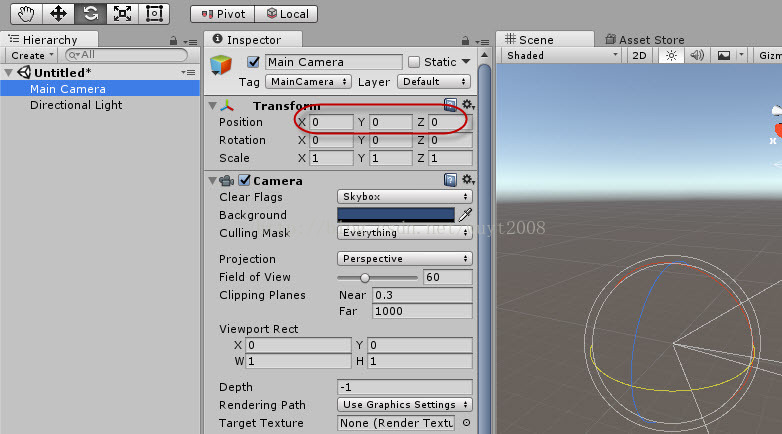Screen dimensions: 782x434
Task: Select the Scale tool
Action: (122, 13)
